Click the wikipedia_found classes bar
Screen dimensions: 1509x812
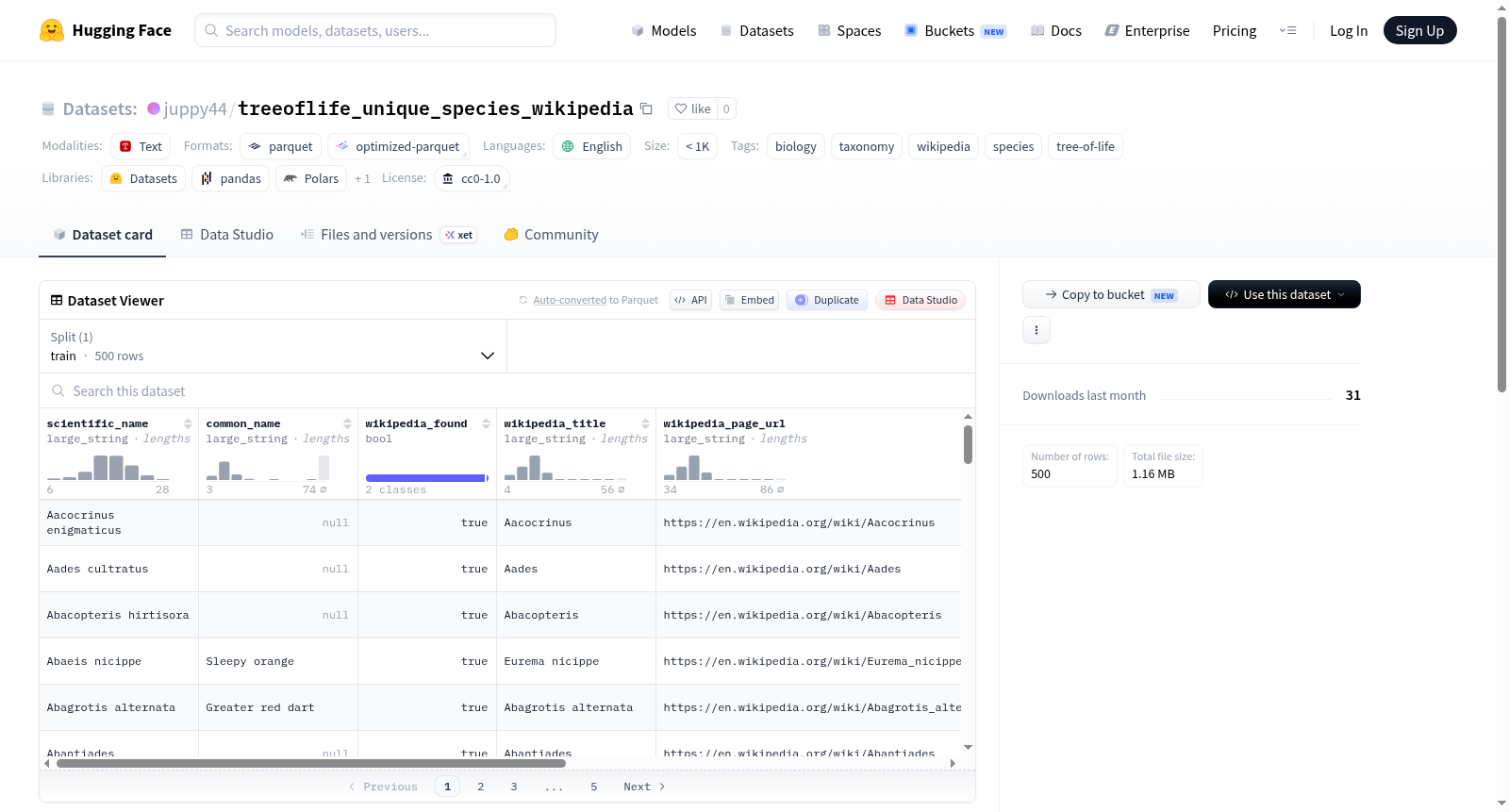point(425,478)
